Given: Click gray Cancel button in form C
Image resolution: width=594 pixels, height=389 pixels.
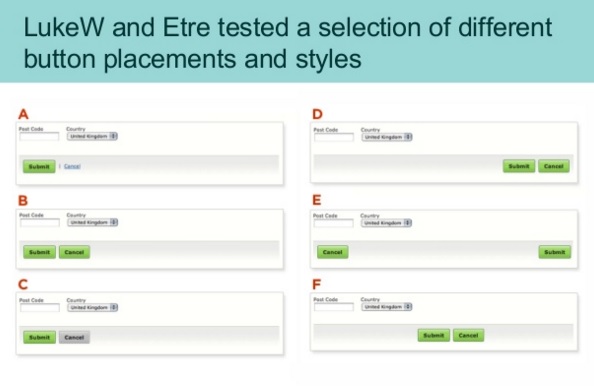Looking at the screenshot, I should click(x=74, y=337).
